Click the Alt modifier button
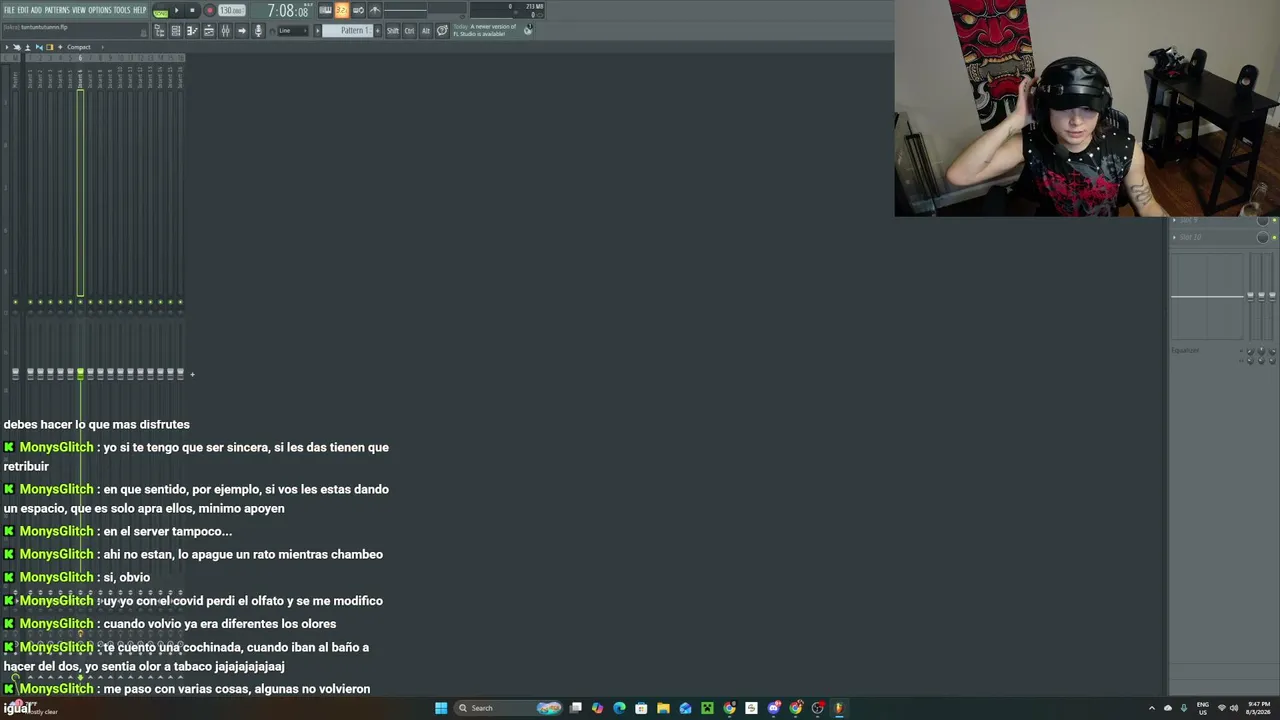This screenshot has width=1280, height=720. point(425,31)
